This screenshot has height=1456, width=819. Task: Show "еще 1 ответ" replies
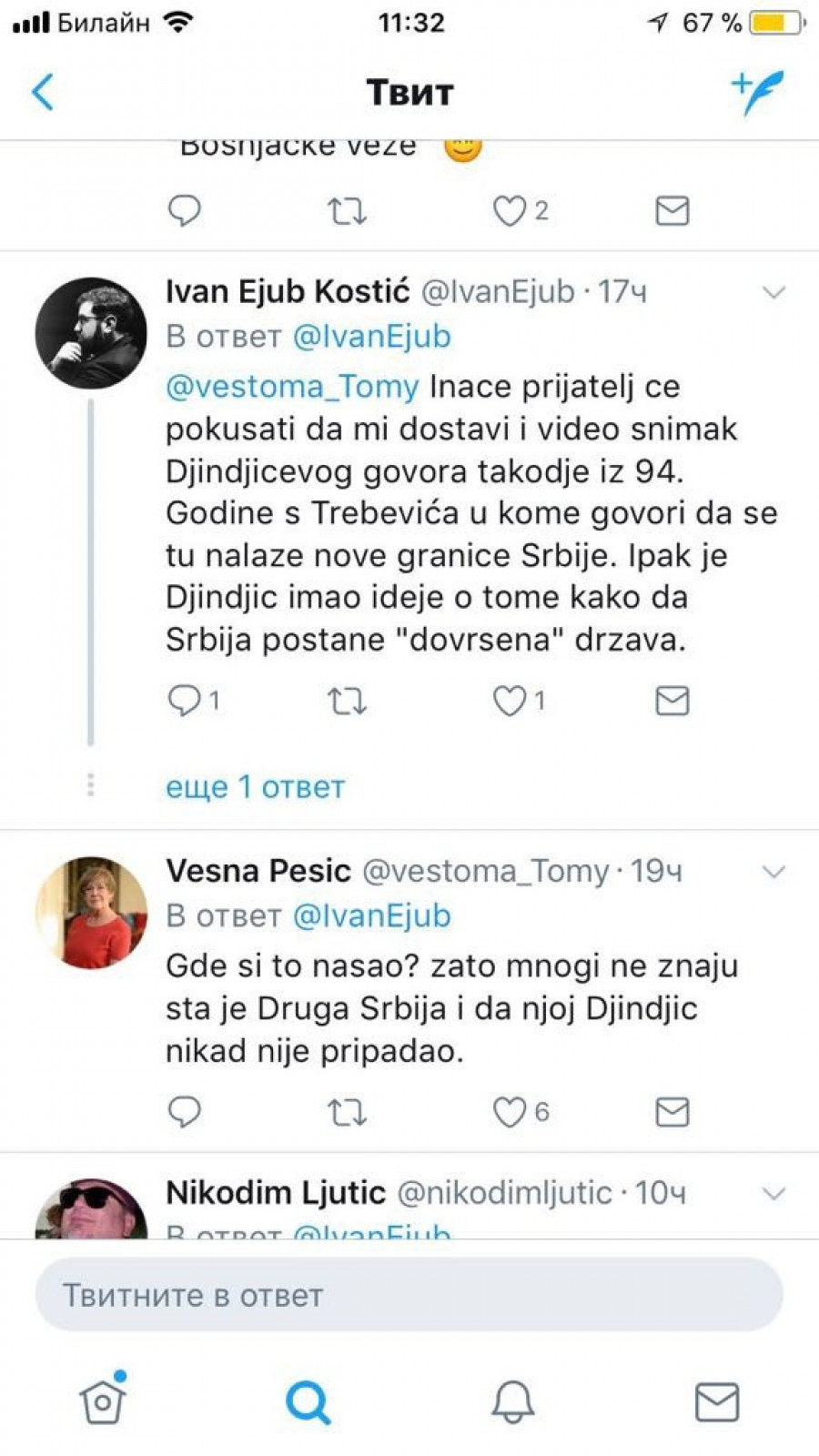(x=255, y=786)
